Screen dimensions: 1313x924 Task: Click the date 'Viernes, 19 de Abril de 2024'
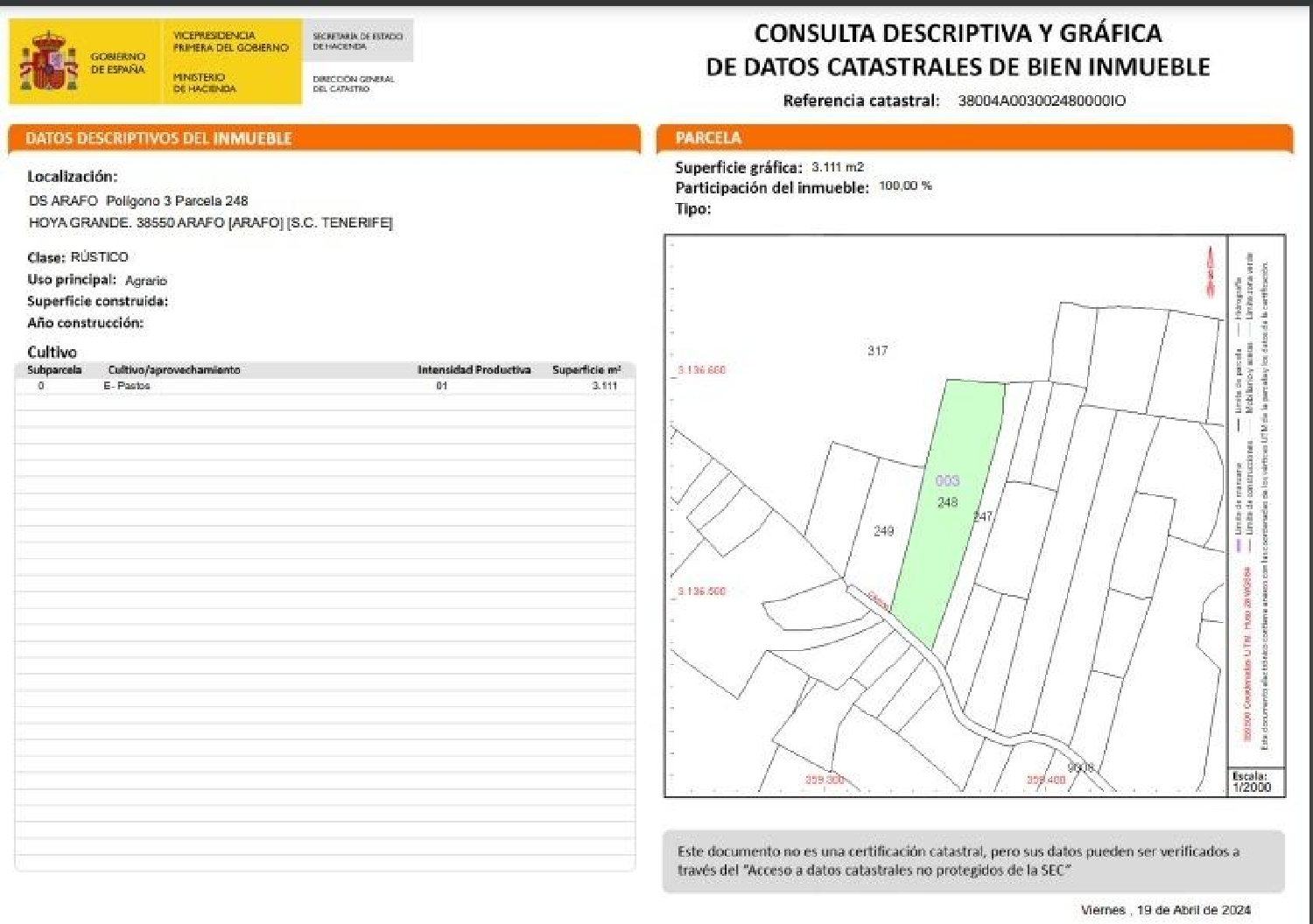tap(1166, 910)
